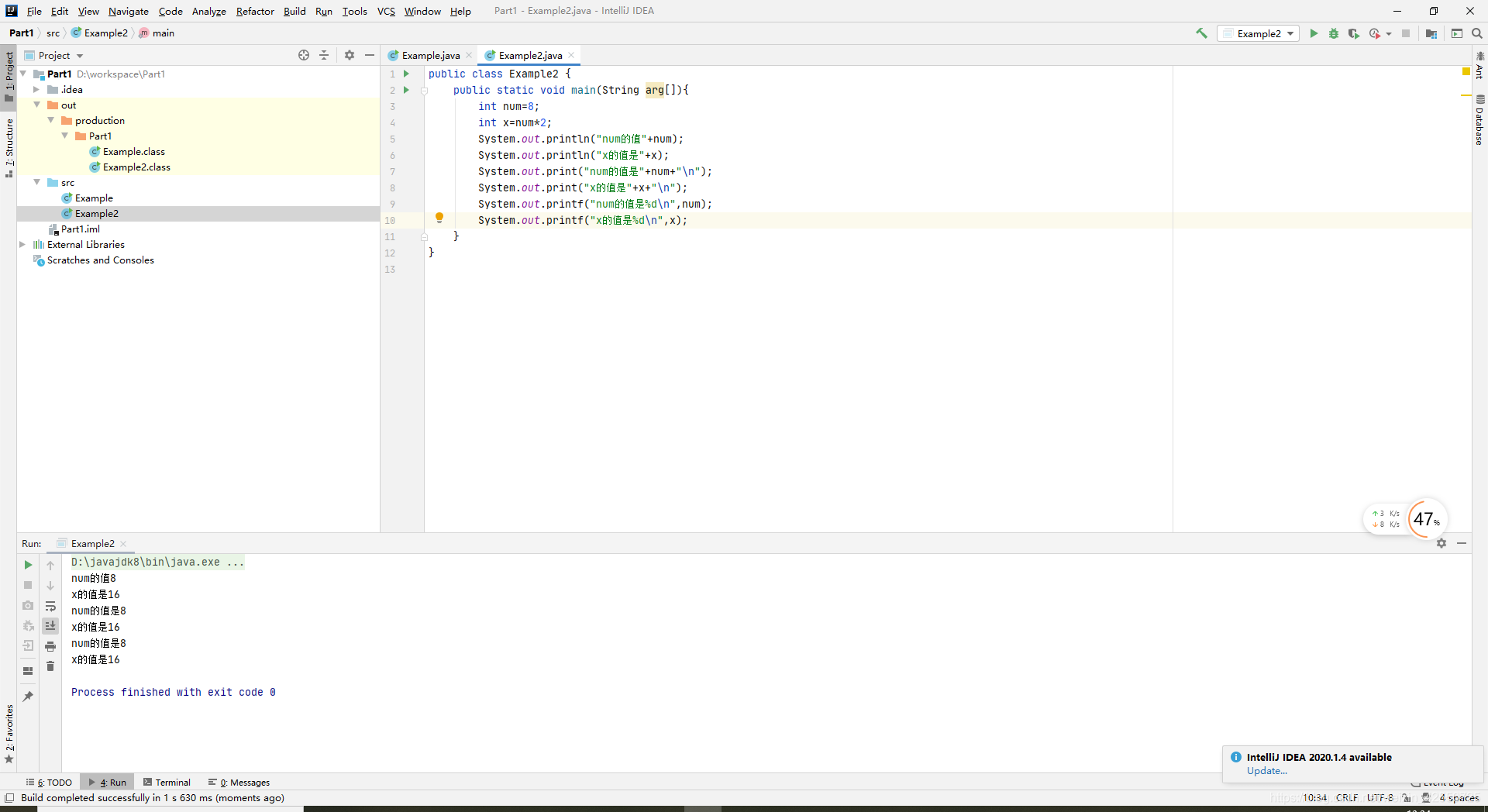
Task: Click run gutter arrow on line 2
Action: tap(406, 90)
